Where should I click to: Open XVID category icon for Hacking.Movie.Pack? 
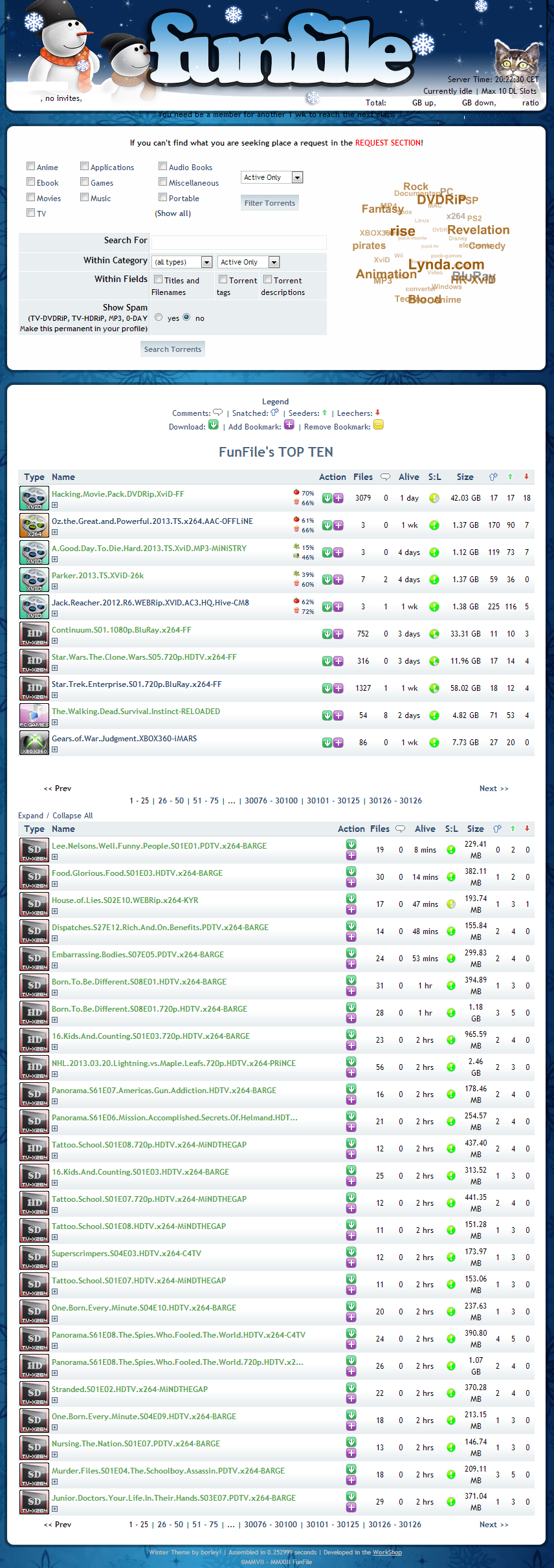tap(34, 498)
